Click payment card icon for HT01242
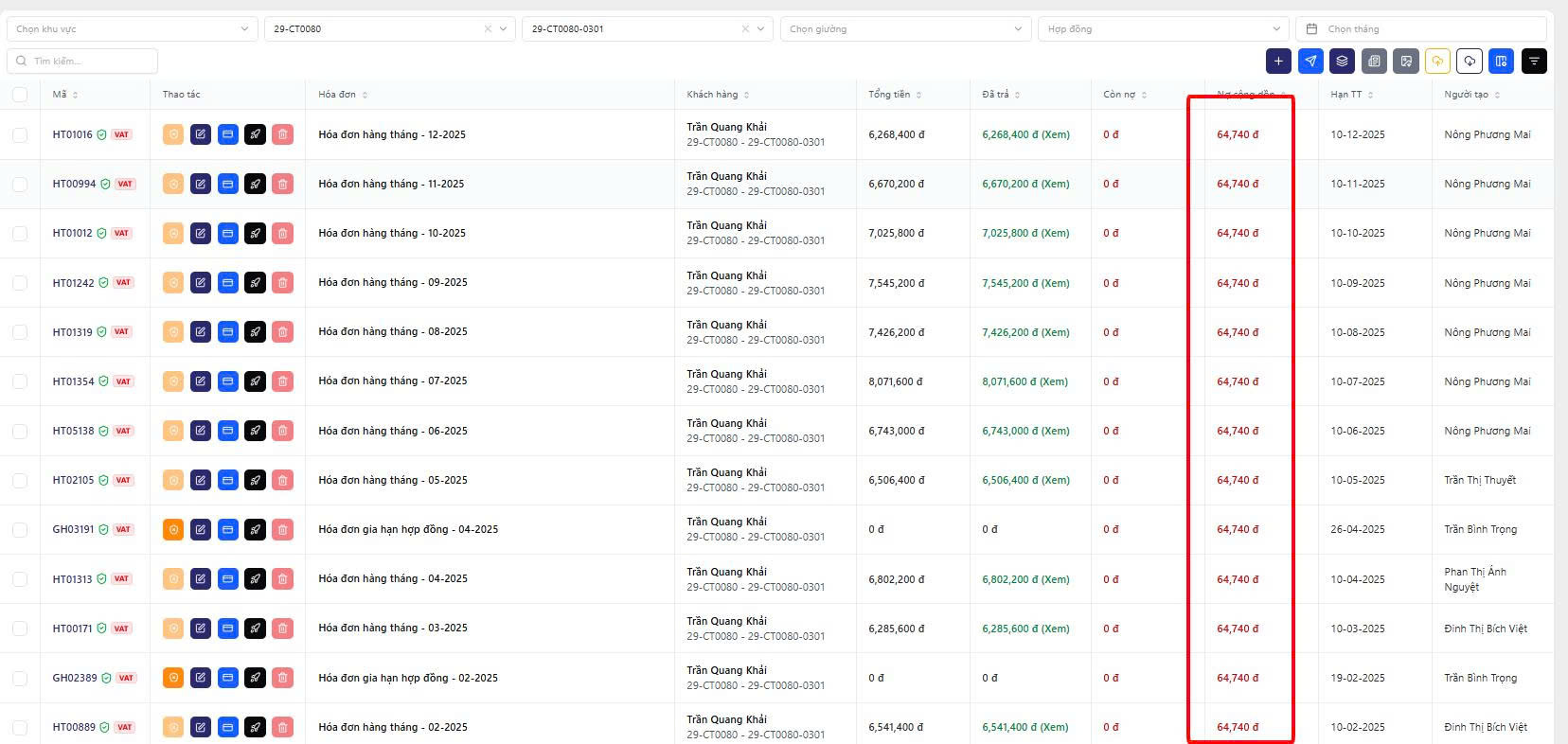This screenshot has width=1568, height=744. [228, 283]
